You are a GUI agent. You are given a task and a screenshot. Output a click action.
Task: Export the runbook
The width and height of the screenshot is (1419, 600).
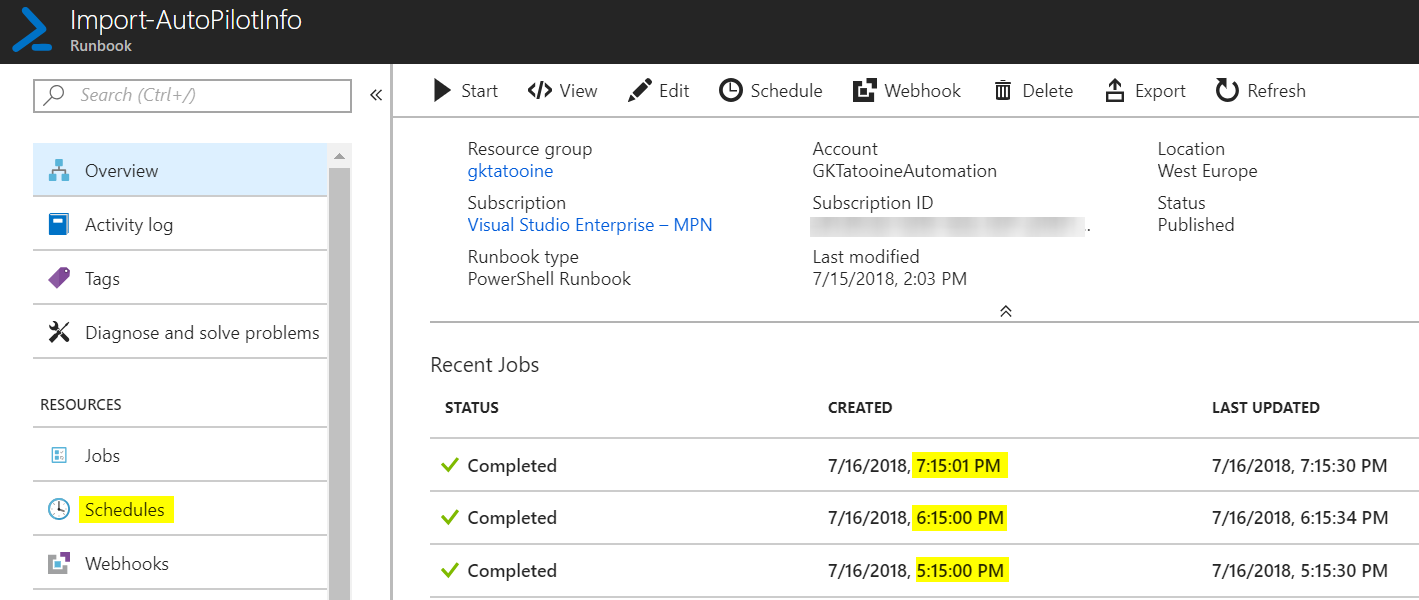click(x=1144, y=90)
